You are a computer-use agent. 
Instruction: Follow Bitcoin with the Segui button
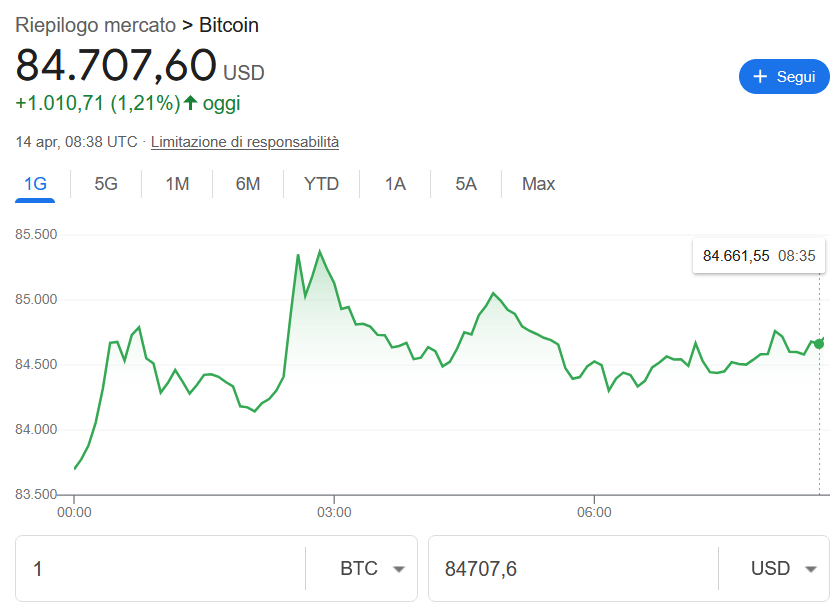click(x=785, y=77)
